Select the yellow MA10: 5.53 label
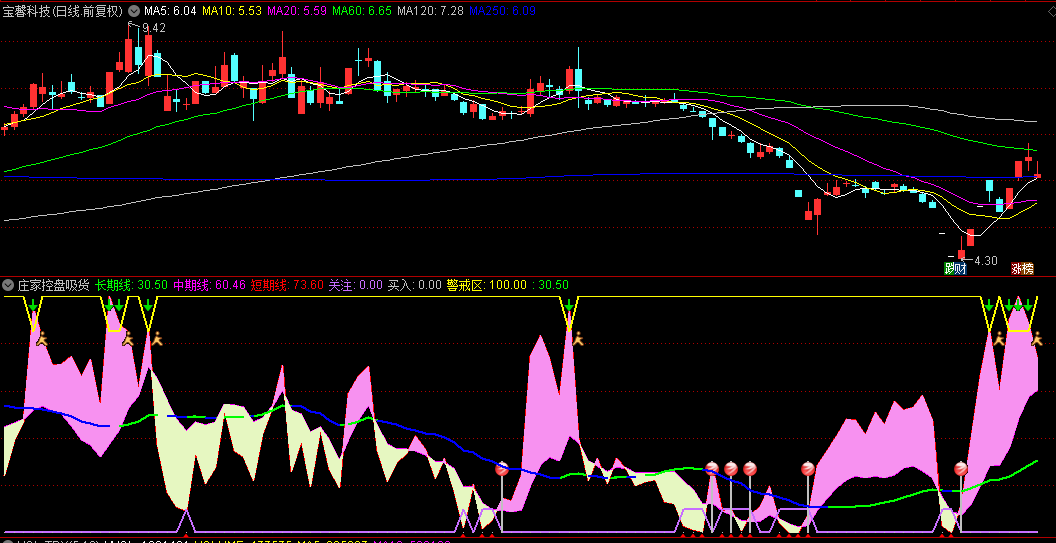 (232, 11)
